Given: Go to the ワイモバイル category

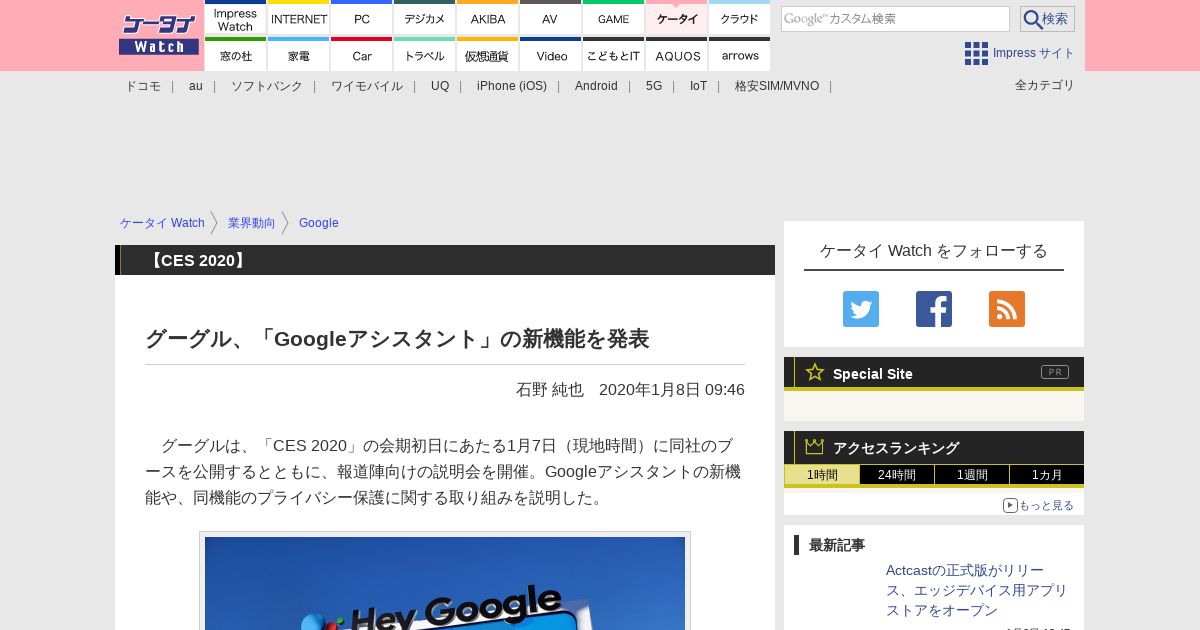Looking at the screenshot, I should (367, 86).
